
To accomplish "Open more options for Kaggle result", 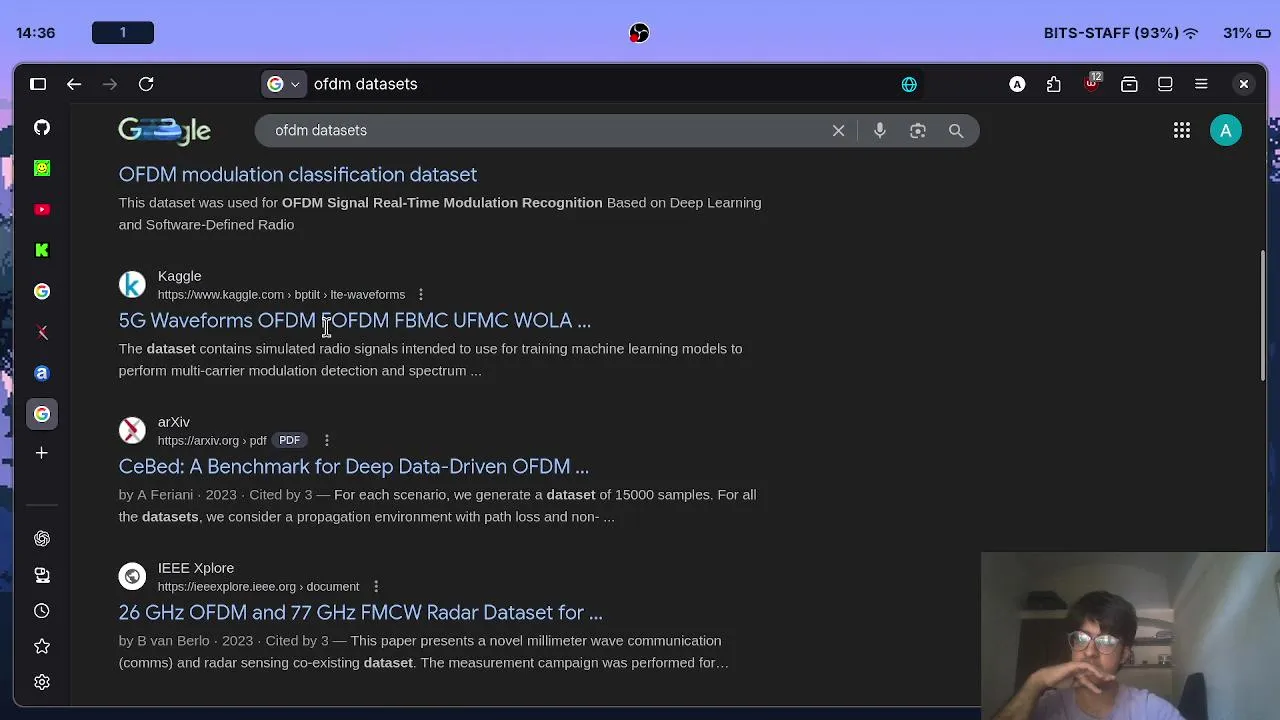I will [x=421, y=294].
